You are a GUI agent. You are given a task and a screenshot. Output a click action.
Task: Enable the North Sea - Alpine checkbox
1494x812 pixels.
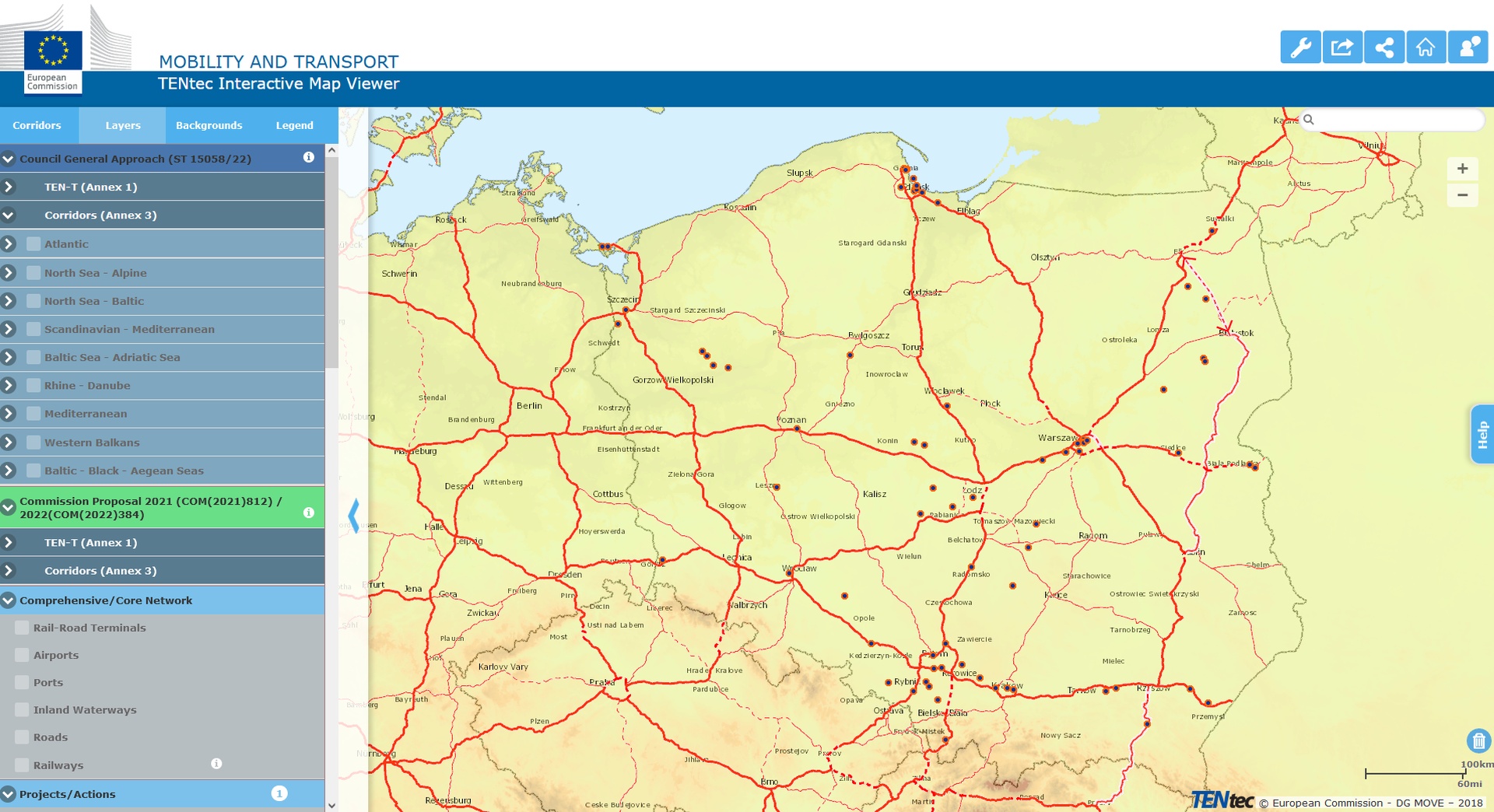(33, 272)
